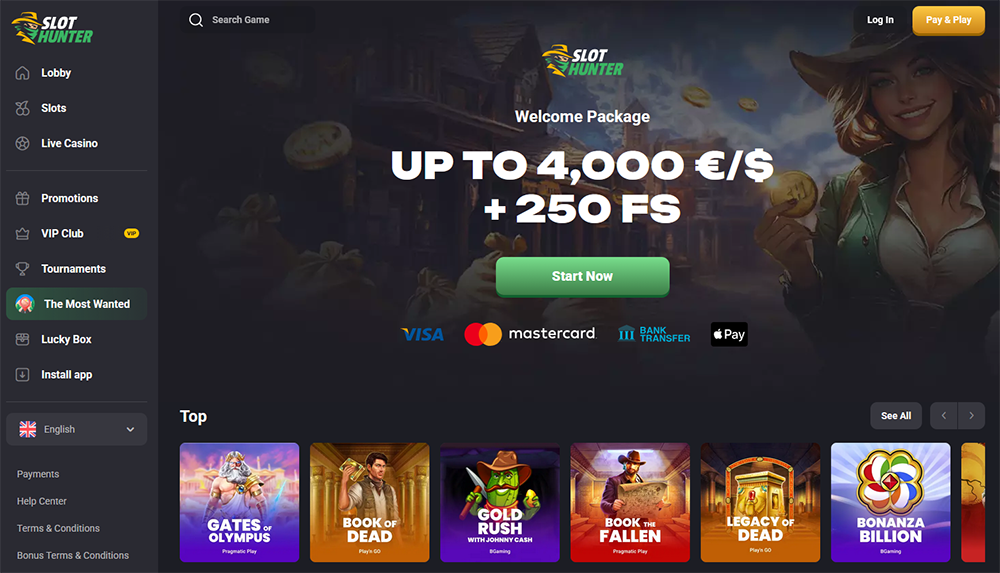Expand the English language dropdown

77,429
